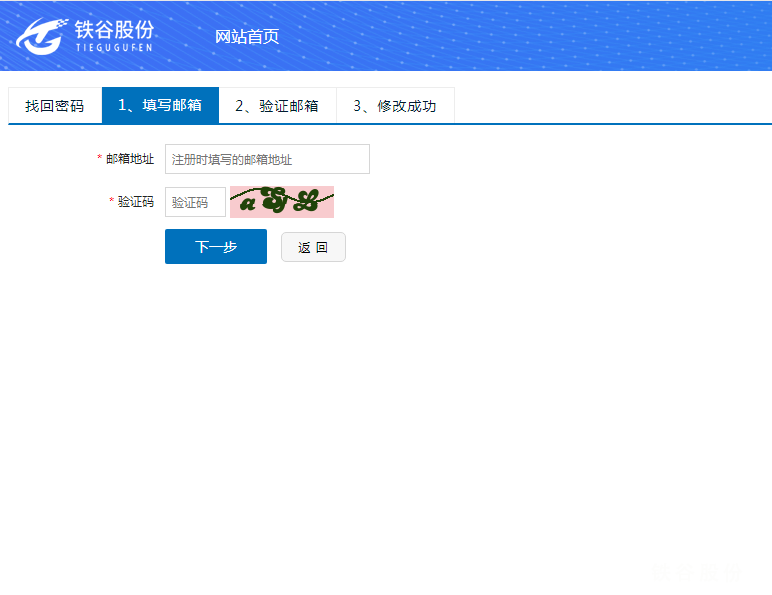Refresh the captcha image
Image resolution: width=772 pixels, height=595 pixels.
pyautogui.click(x=282, y=202)
